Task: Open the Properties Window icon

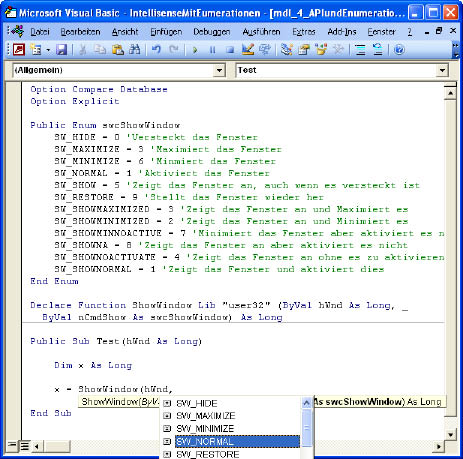Action: [x=304, y=50]
